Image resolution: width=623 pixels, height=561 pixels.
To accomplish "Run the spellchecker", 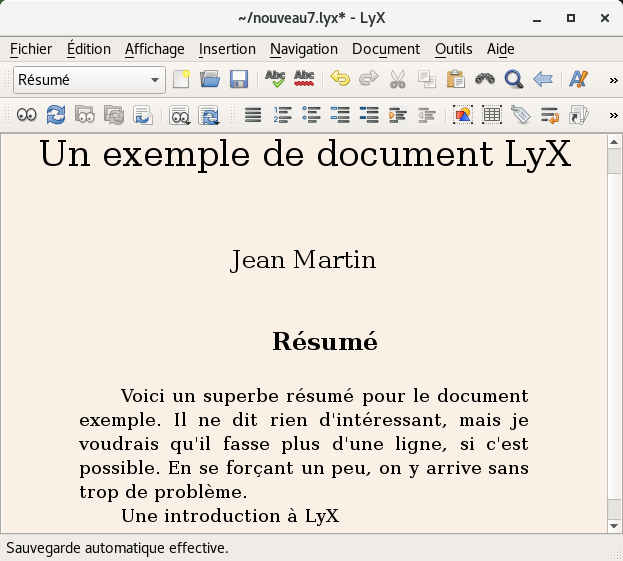I will pos(275,79).
